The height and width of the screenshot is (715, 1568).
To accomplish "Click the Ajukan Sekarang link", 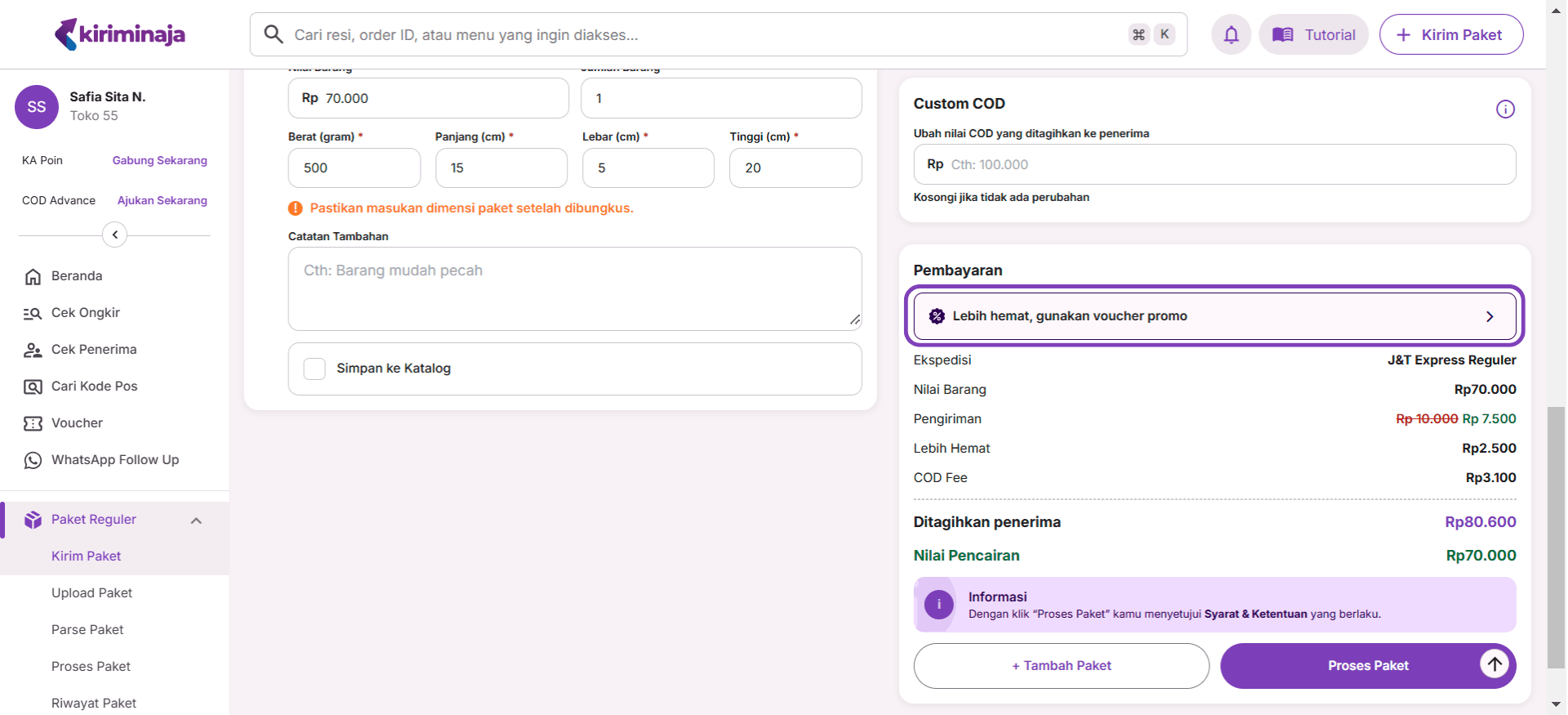I will pos(162,201).
